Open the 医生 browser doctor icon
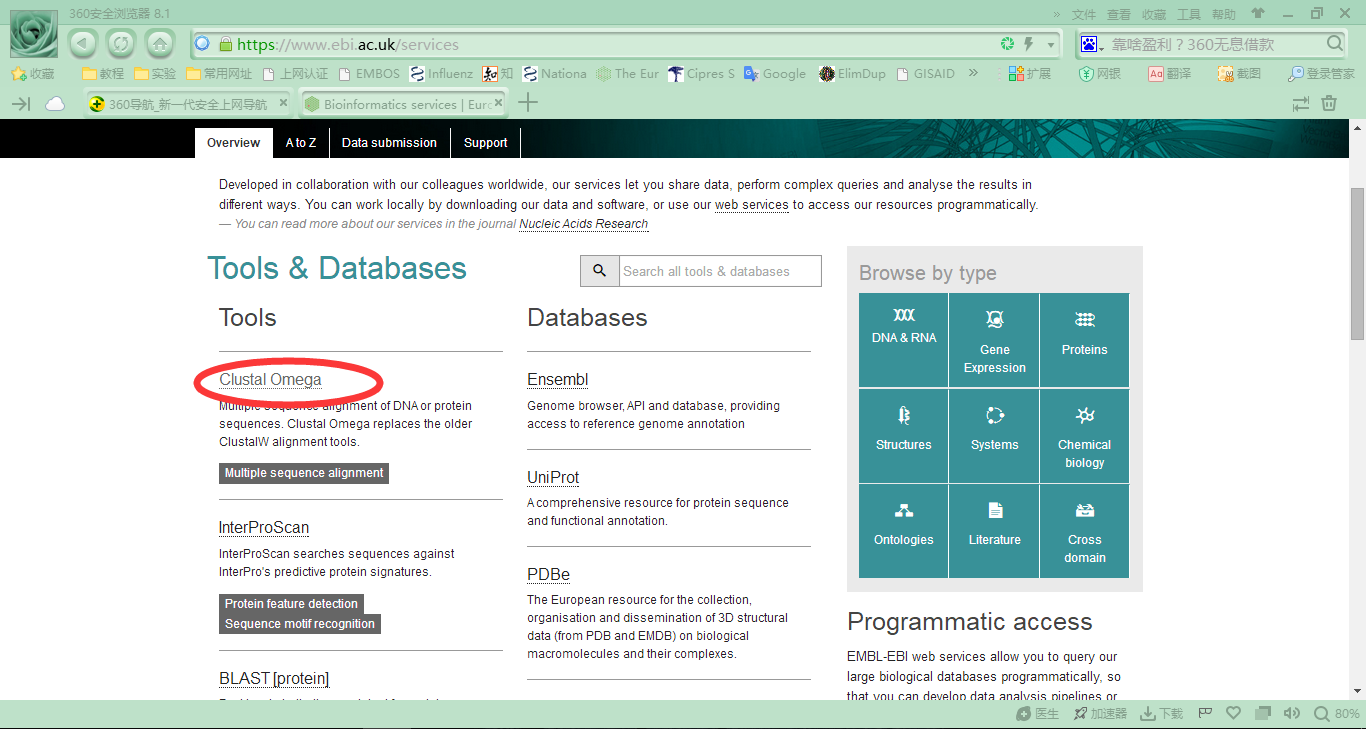1366x729 pixels. (1037, 714)
